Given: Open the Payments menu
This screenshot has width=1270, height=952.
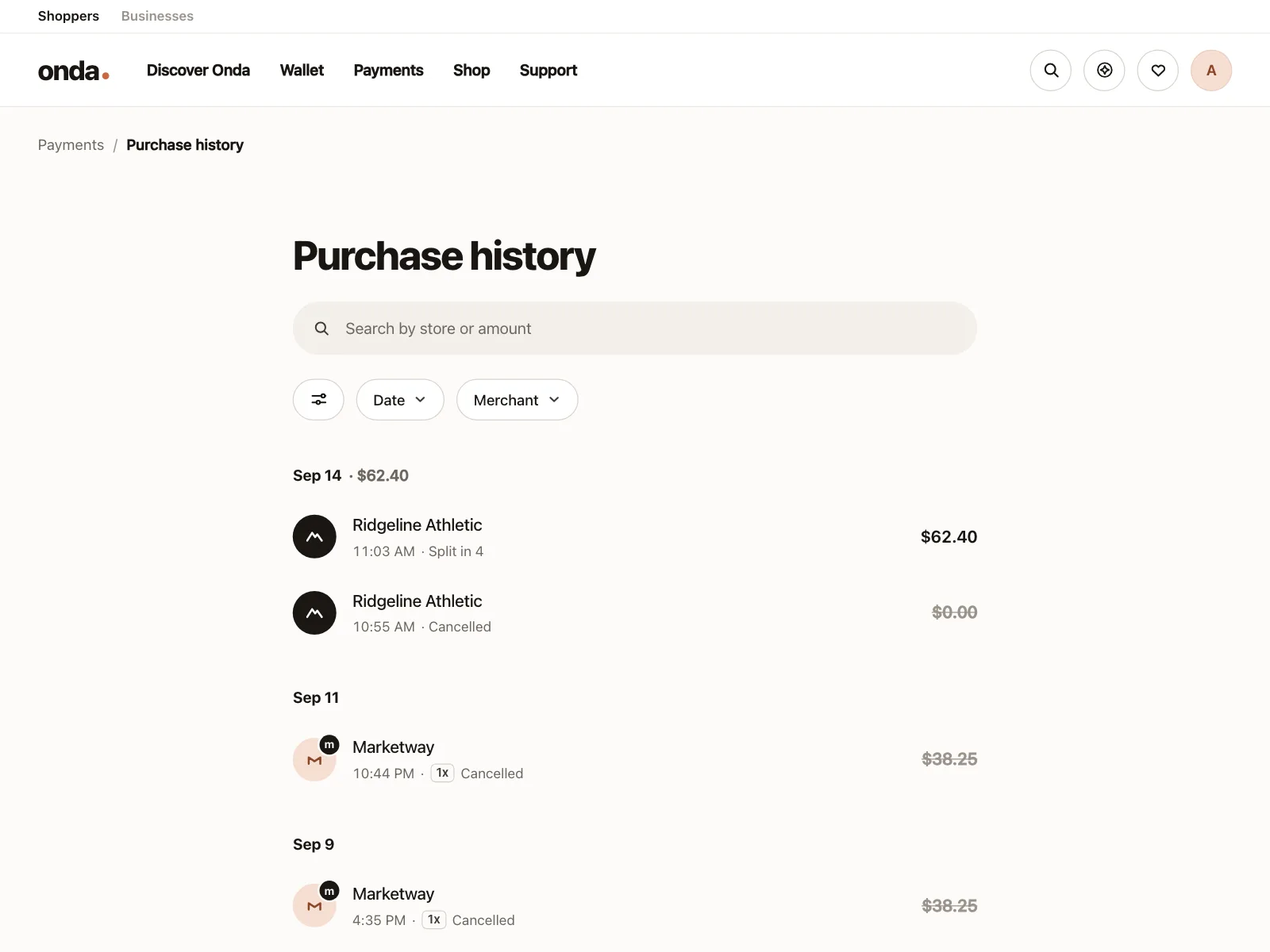Looking at the screenshot, I should 388,71.
